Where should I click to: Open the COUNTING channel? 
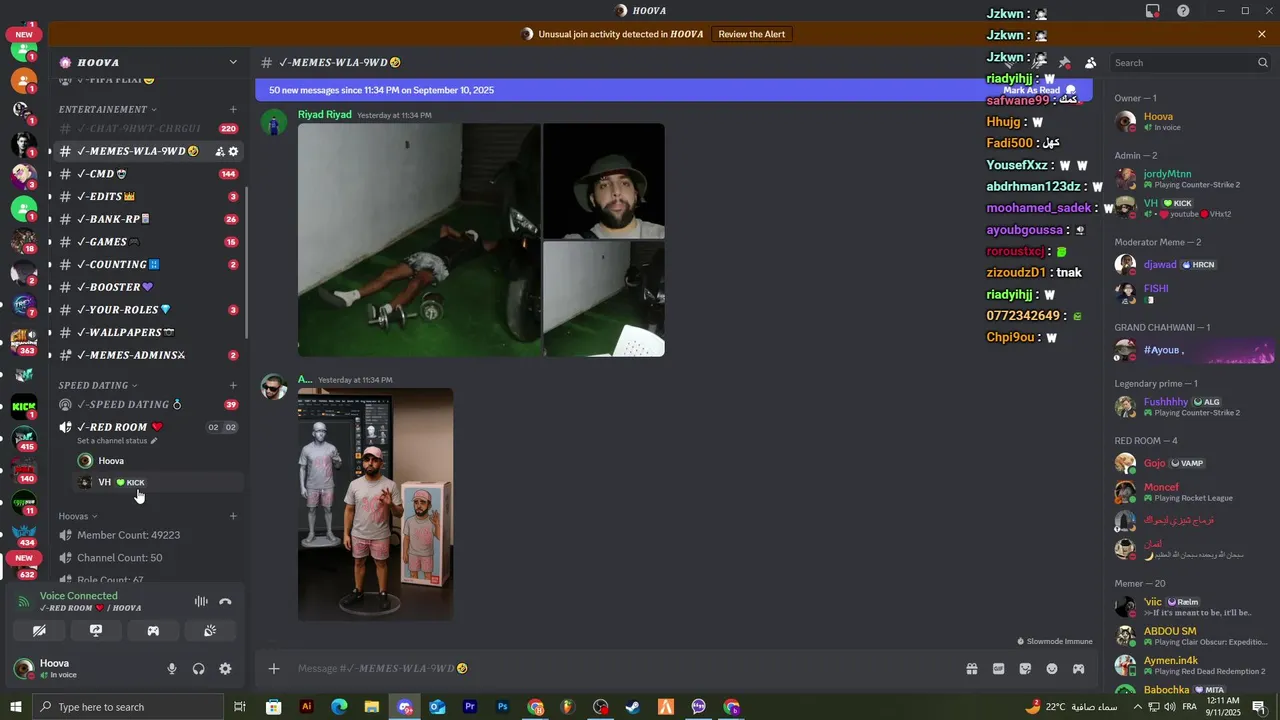tap(149, 265)
